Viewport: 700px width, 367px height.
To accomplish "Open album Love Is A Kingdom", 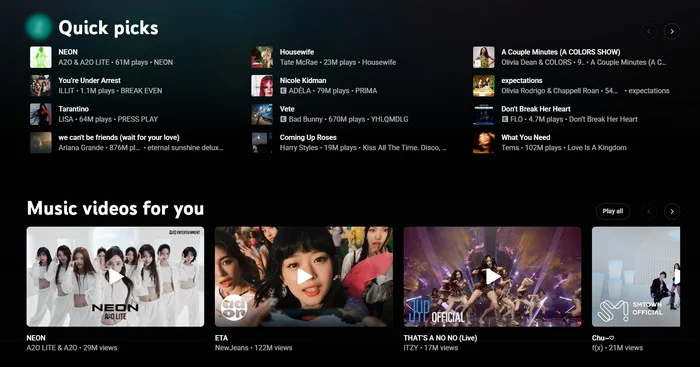I will click(x=597, y=148).
